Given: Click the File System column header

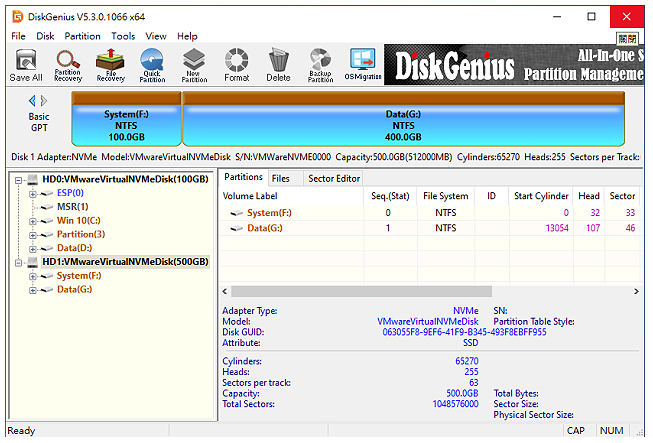Looking at the screenshot, I should [446, 196].
